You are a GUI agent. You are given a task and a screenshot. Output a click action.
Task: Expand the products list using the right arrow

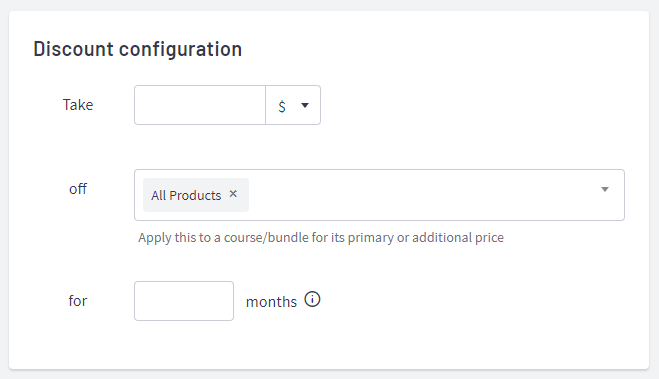coord(605,190)
